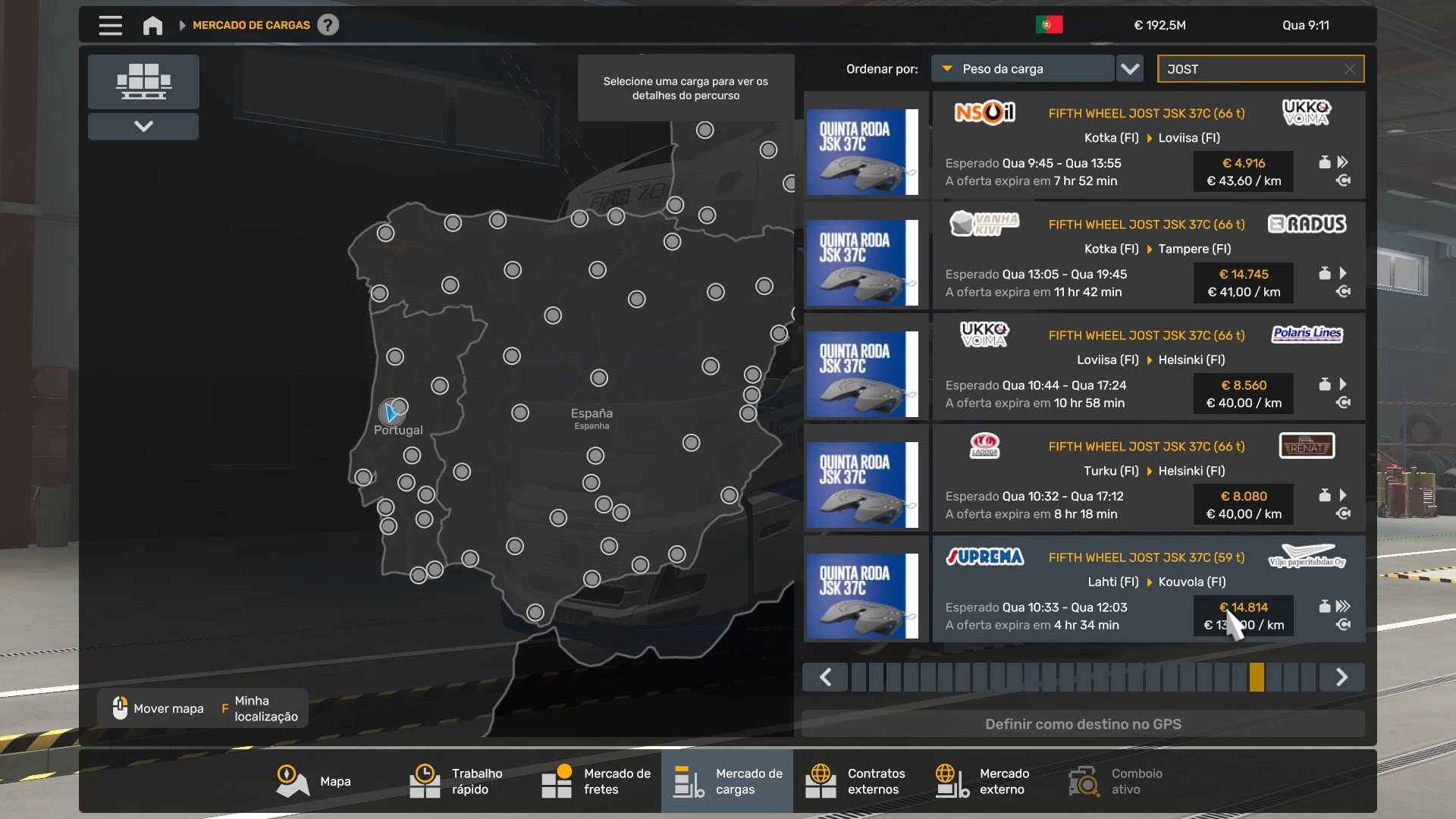Expand the chevron under the cargo filter
The image size is (1456, 819).
143,126
